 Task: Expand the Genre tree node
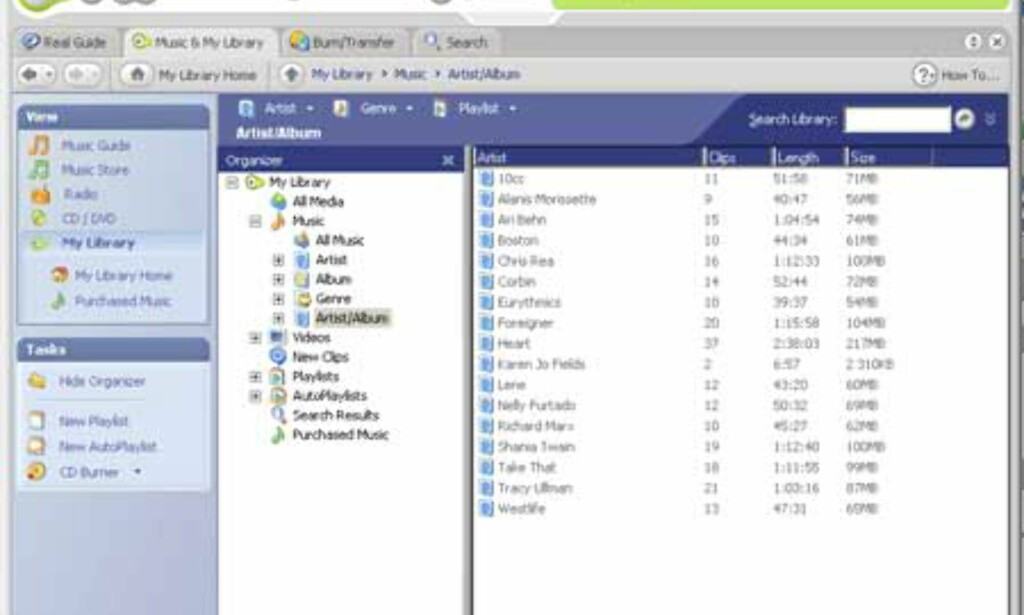coord(278,299)
